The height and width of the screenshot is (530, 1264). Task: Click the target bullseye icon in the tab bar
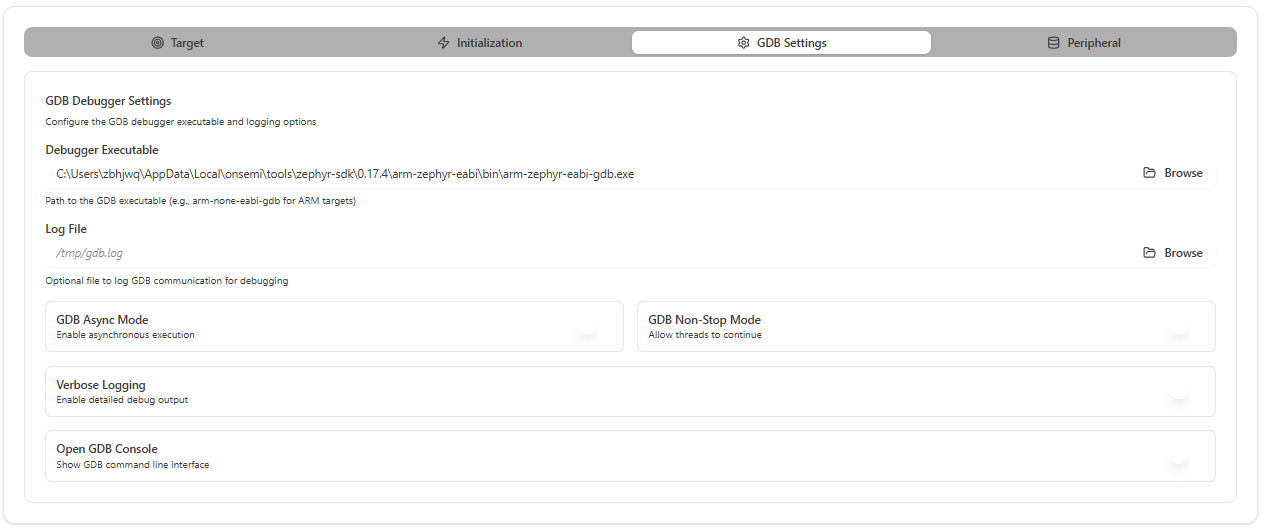click(157, 43)
